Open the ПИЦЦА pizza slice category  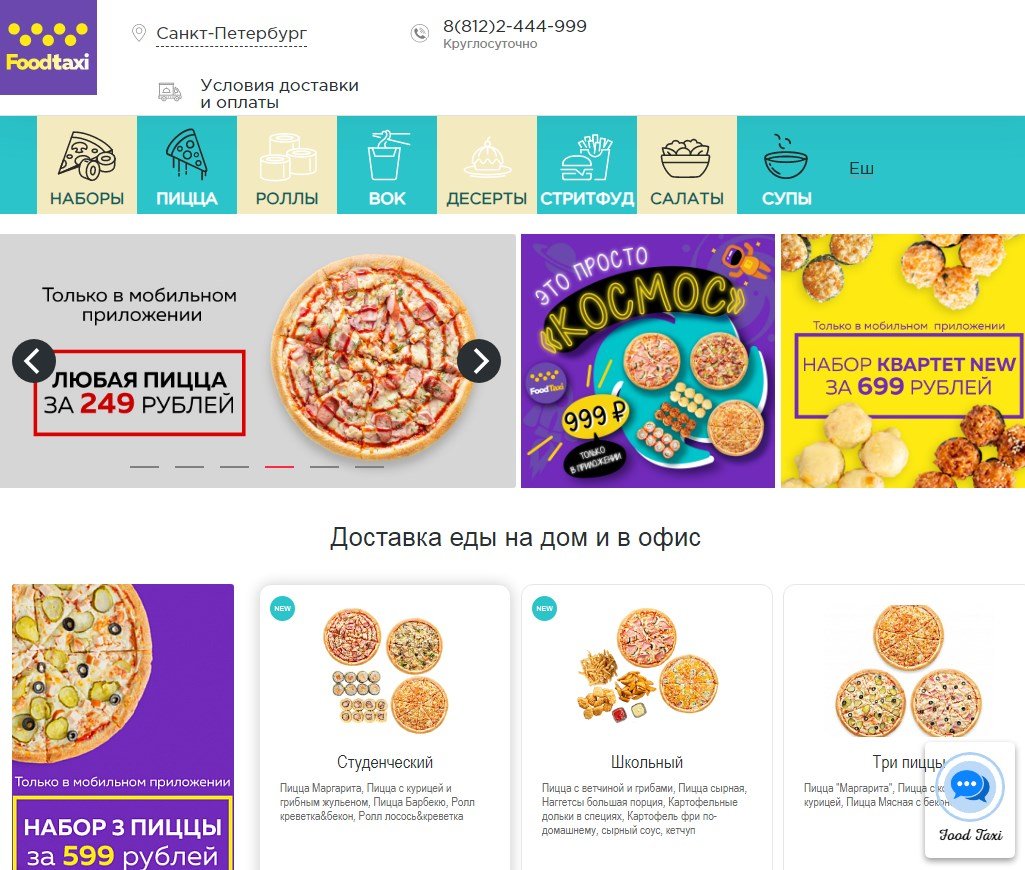point(187,165)
